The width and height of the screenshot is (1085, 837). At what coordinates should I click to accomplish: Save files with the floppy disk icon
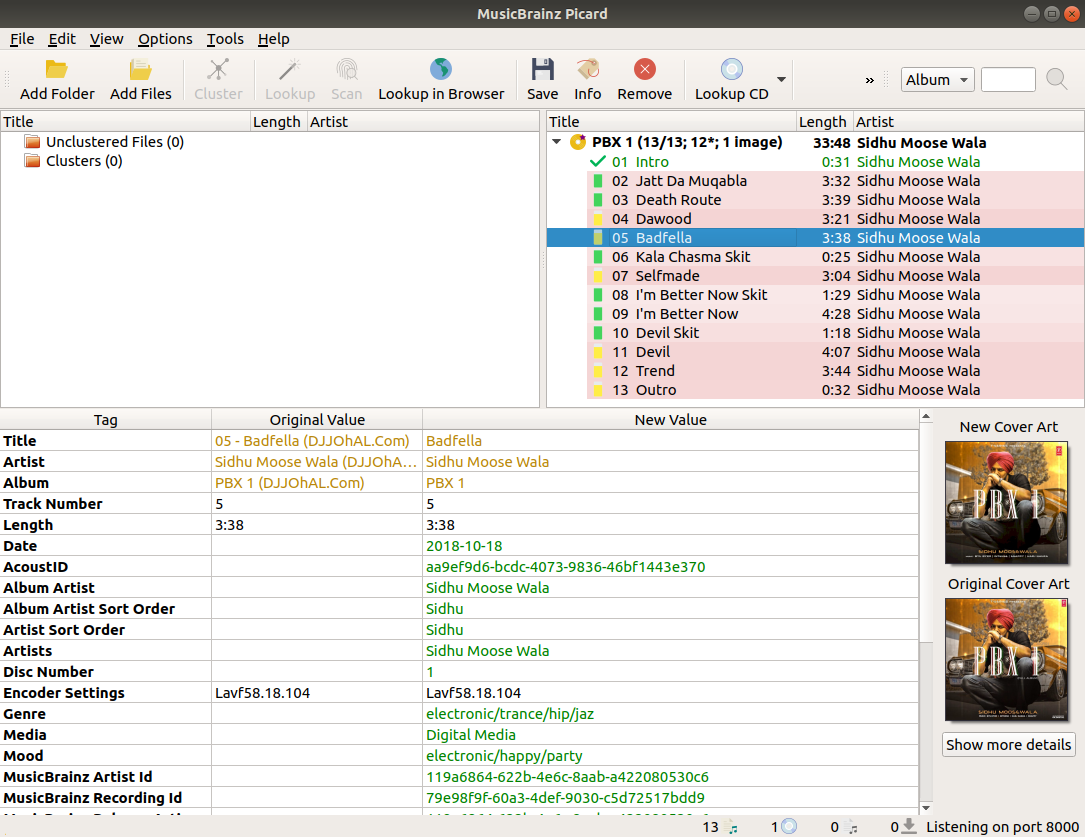click(x=542, y=70)
